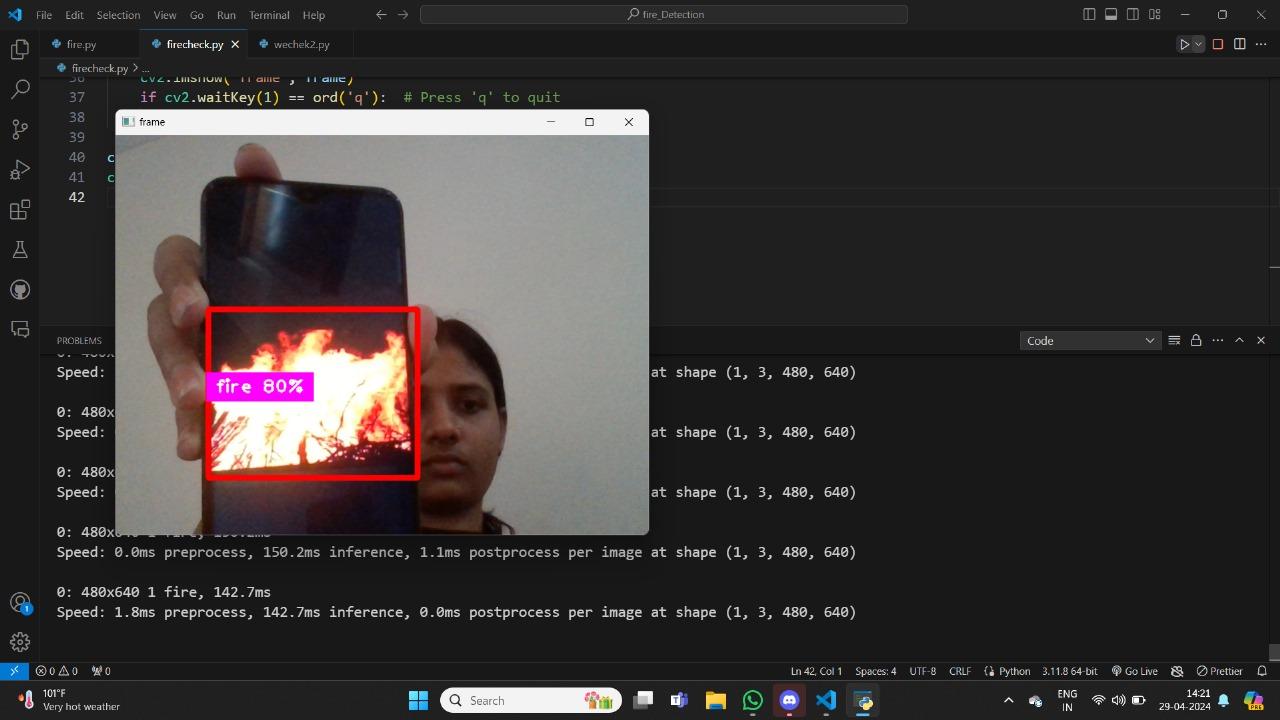Open the Code output channel dropdown

point(1090,340)
